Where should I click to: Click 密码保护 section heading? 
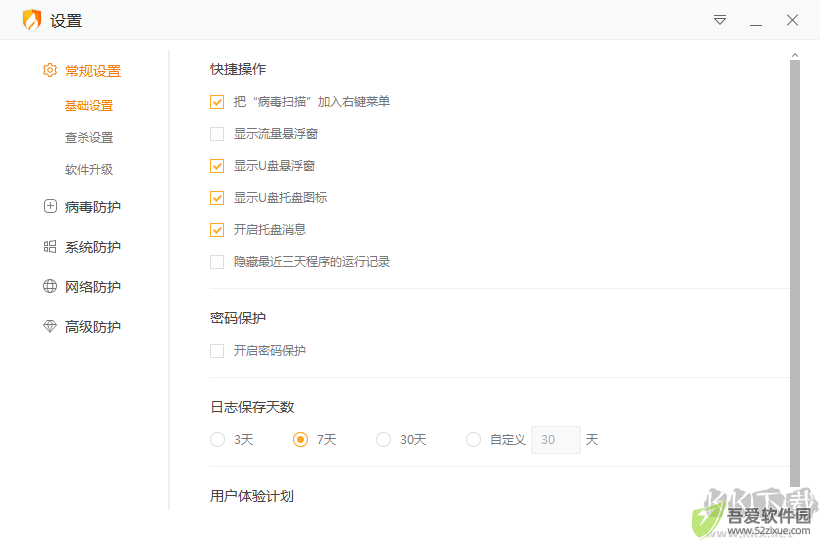(238, 318)
